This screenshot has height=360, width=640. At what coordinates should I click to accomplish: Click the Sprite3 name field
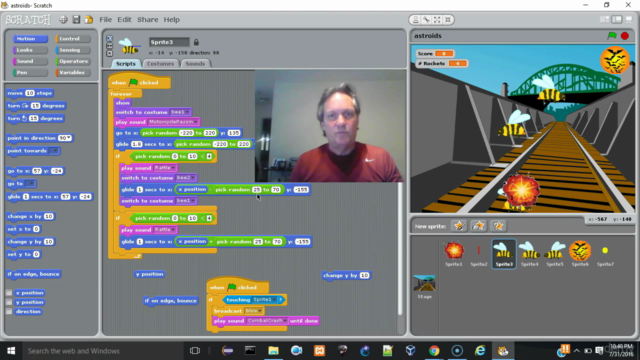click(x=169, y=42)
